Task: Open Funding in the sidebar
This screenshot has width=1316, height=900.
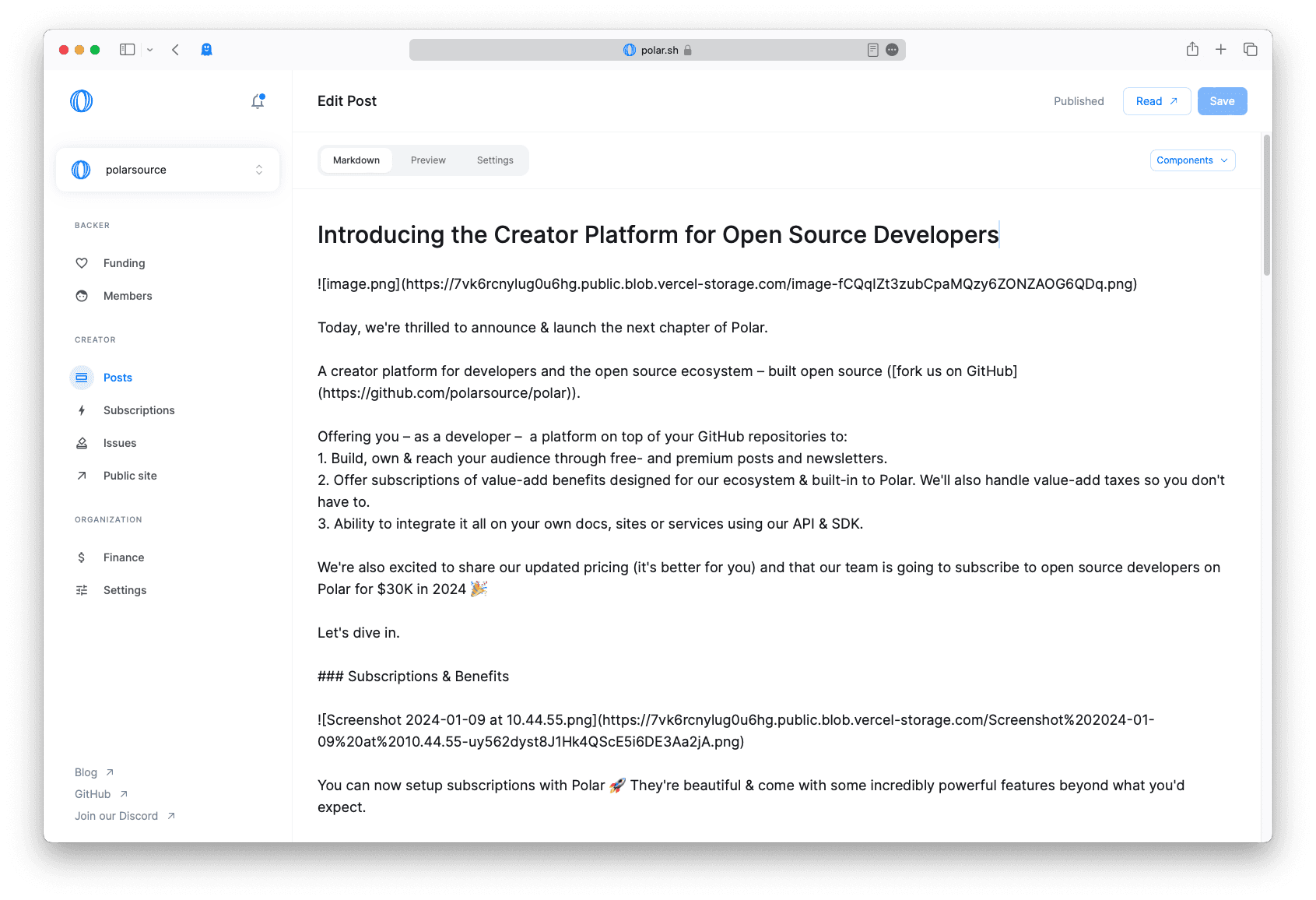Action: pyautogui.click(x=125, y=263)
